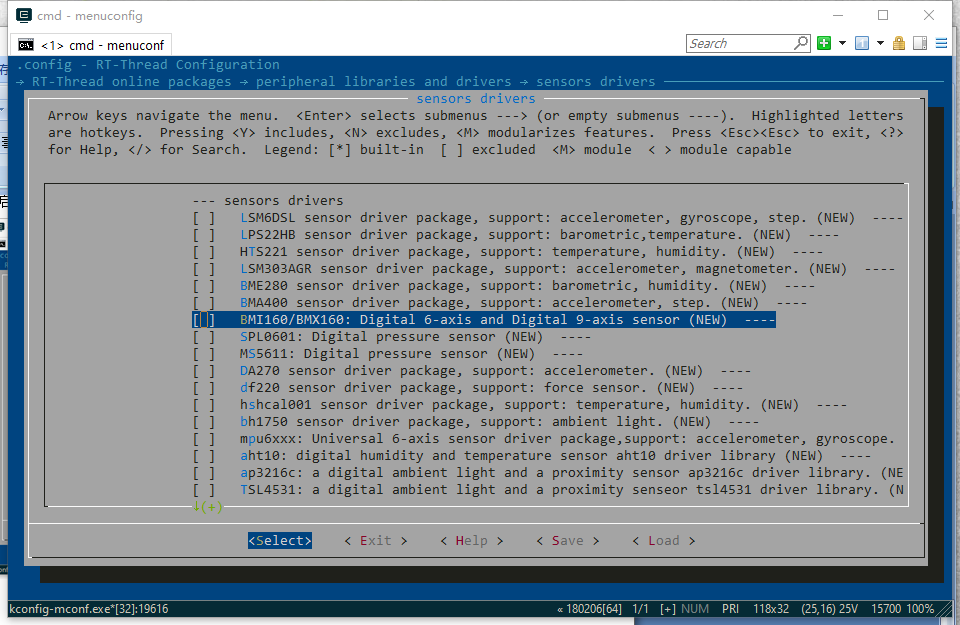Click the '118x32' console size entry

tap(771, 609)
